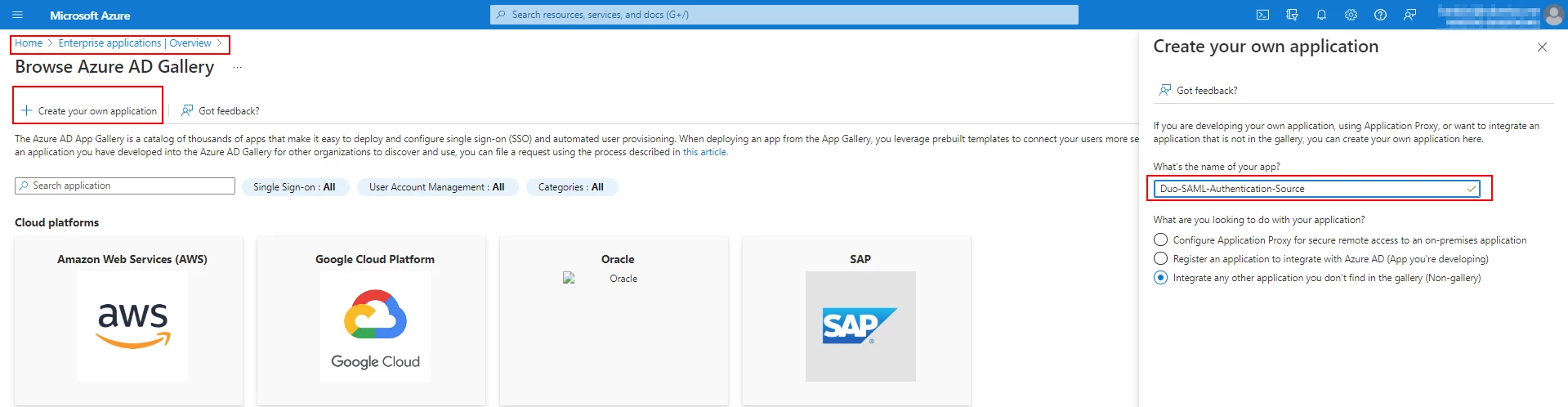
Task: Click the search icon in Search application box
Action: (x=24, y=186)
